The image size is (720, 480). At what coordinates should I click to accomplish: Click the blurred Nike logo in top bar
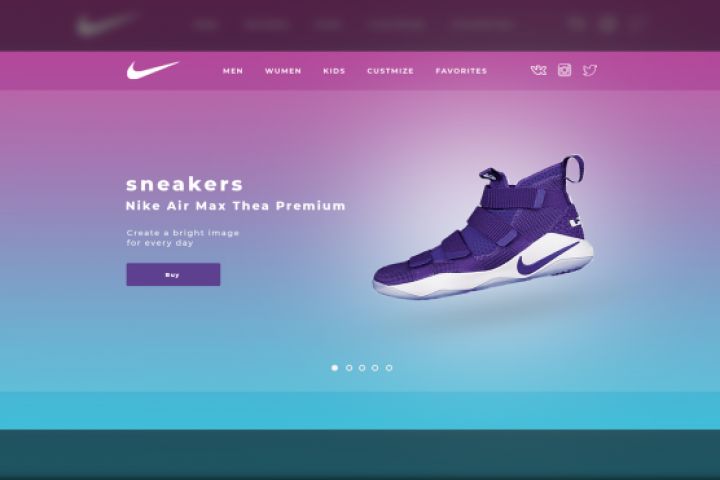click(107, 24)
